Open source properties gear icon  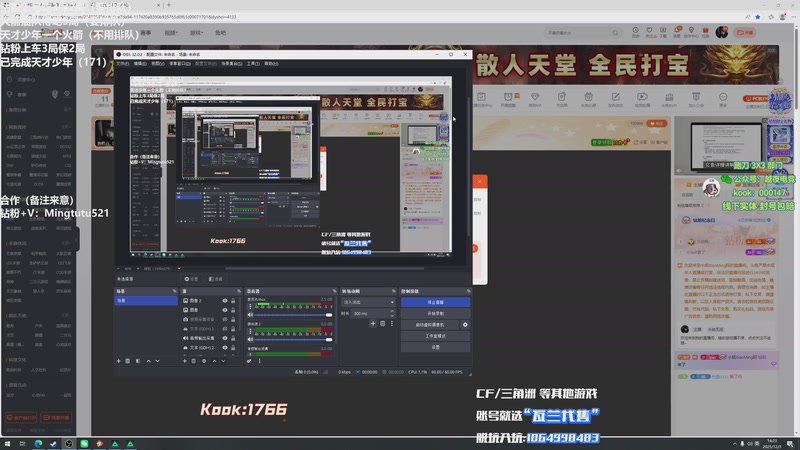point(204,361)
